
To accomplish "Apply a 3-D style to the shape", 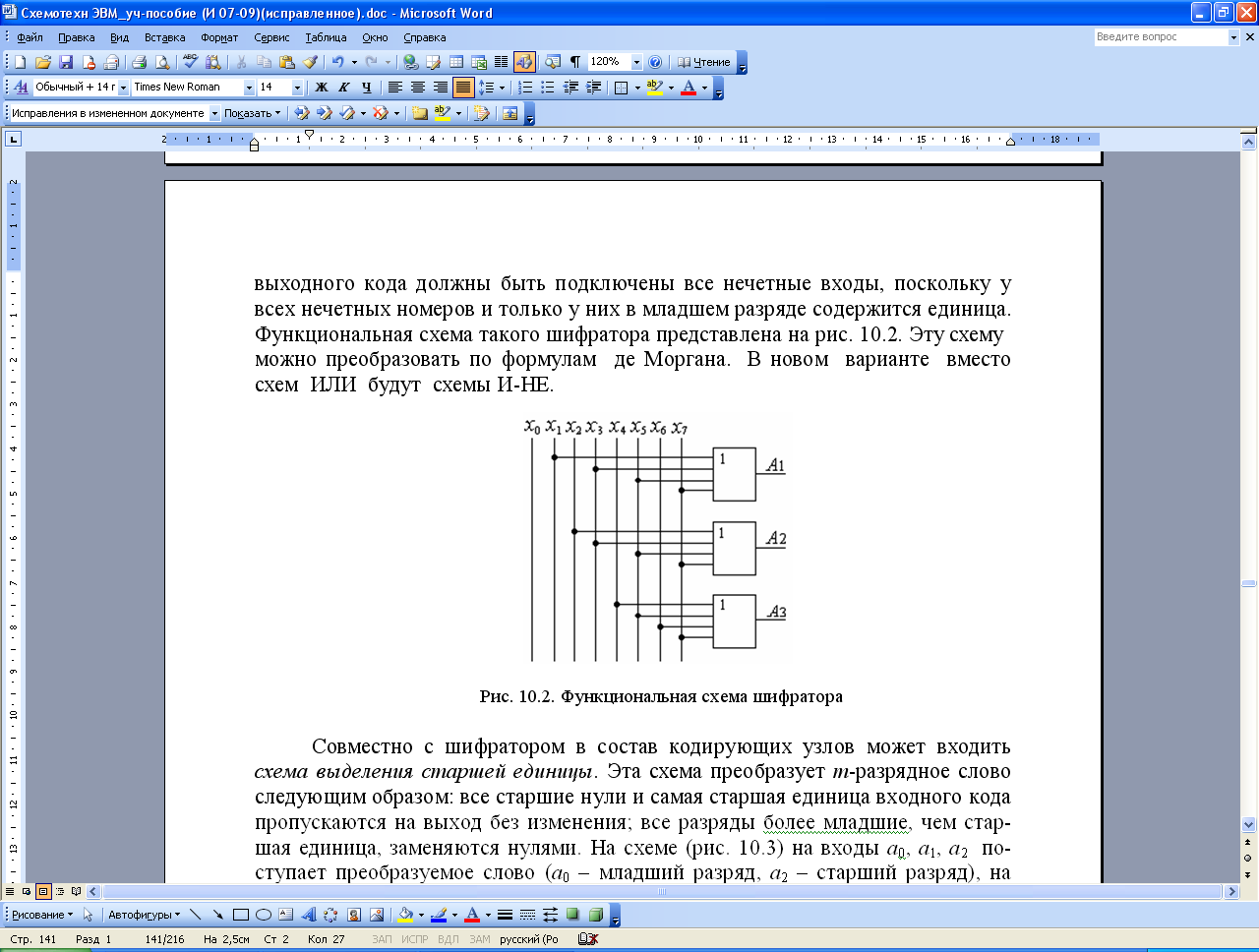I will (595, 915).
